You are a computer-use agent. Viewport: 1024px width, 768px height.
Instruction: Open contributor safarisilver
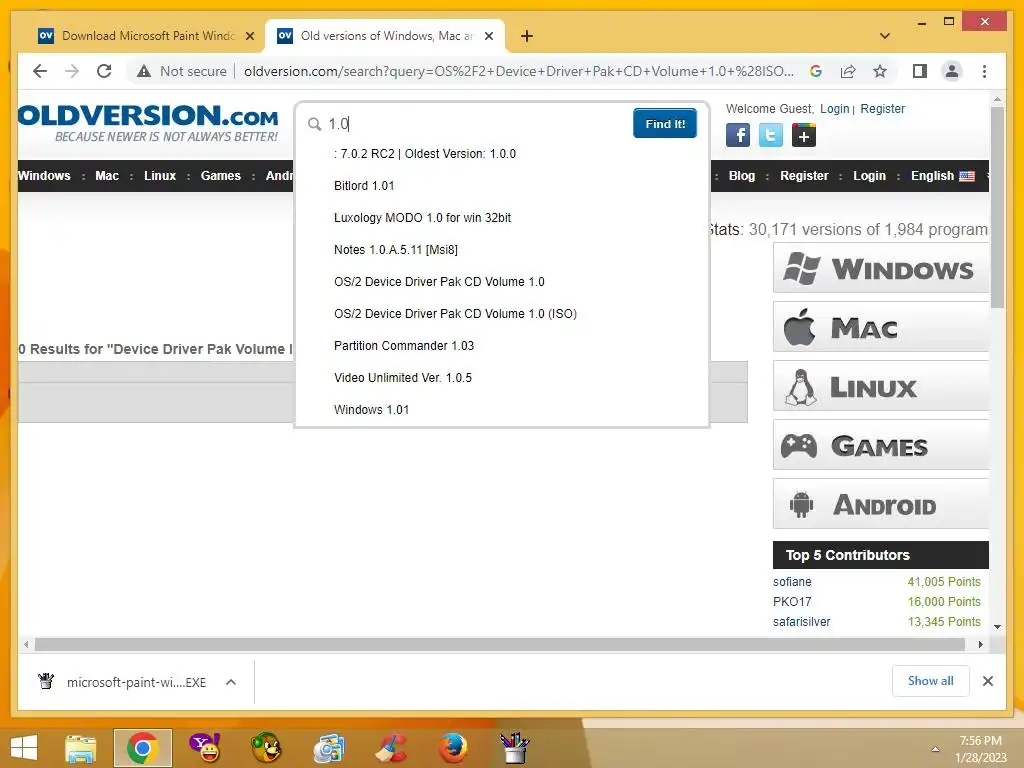(x=801, y=622)
